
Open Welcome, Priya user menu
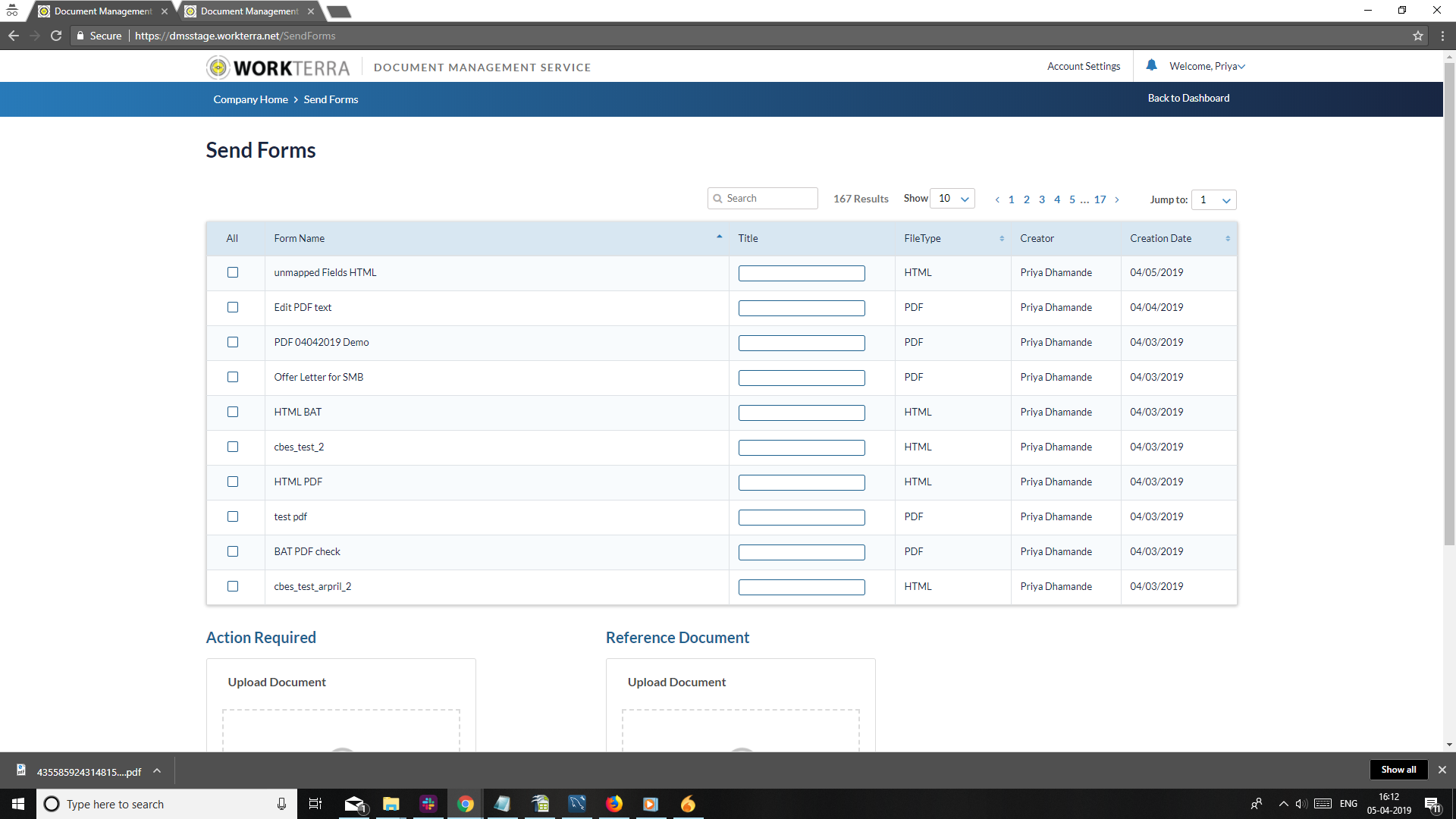(x=1207, y=66)
